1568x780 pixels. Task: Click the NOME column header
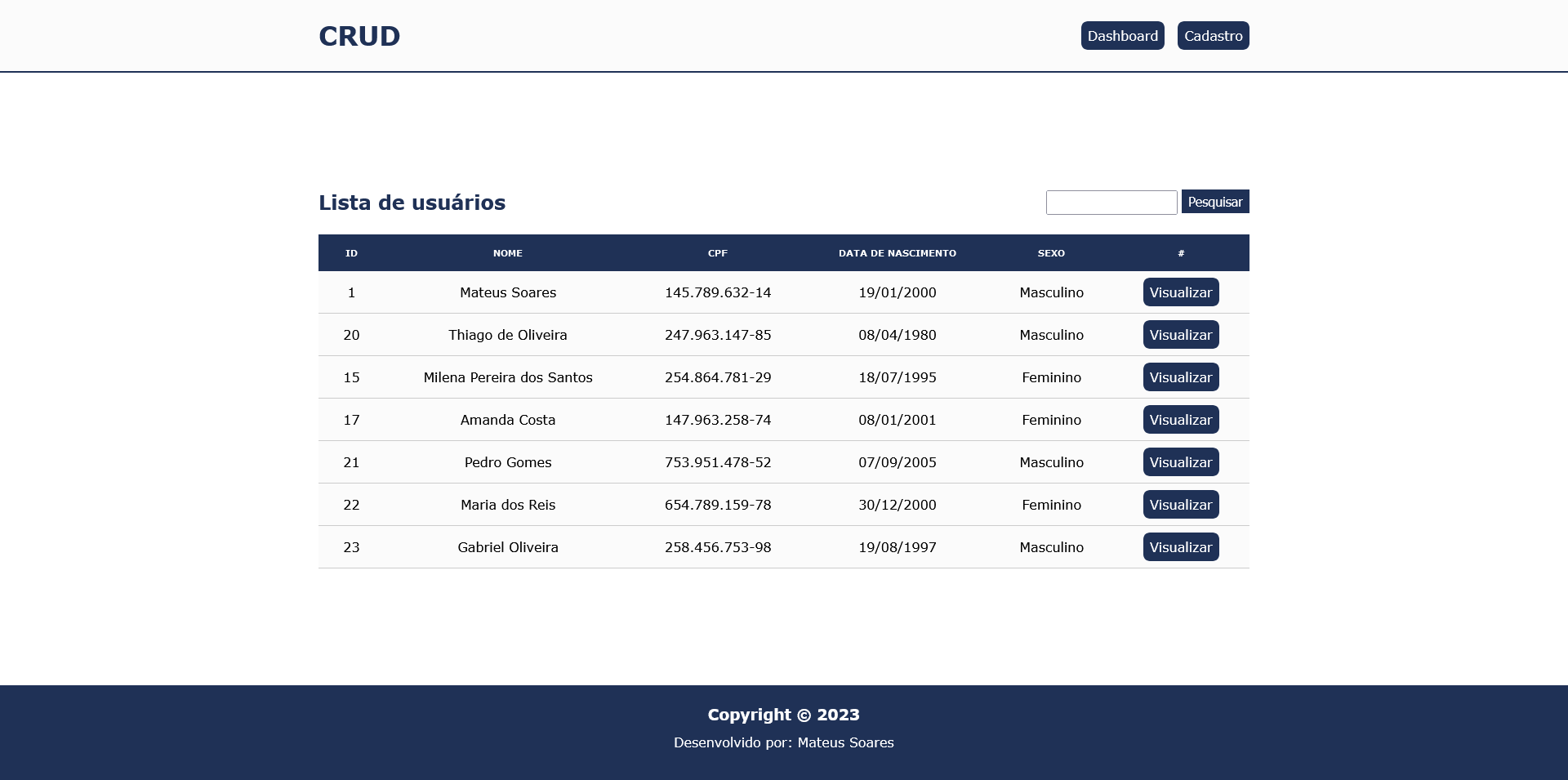click(508, 253)
